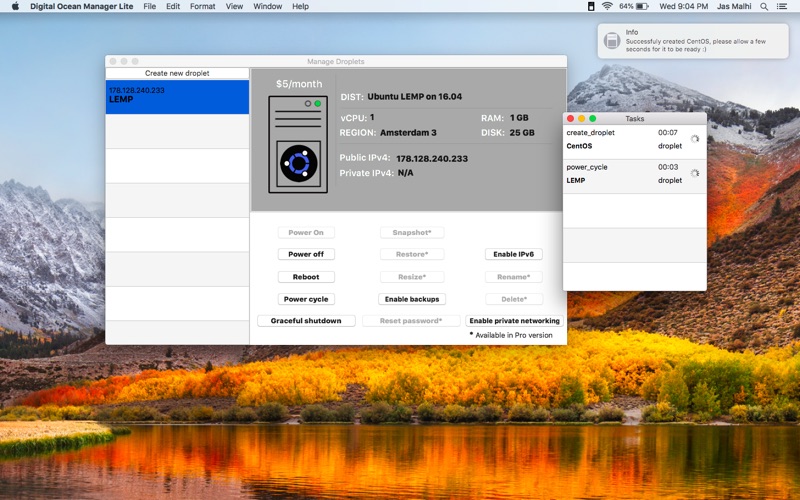The image size is (800, 500).
Task: Click the 1 GB RAM value
Action: [x=519, y=118]
